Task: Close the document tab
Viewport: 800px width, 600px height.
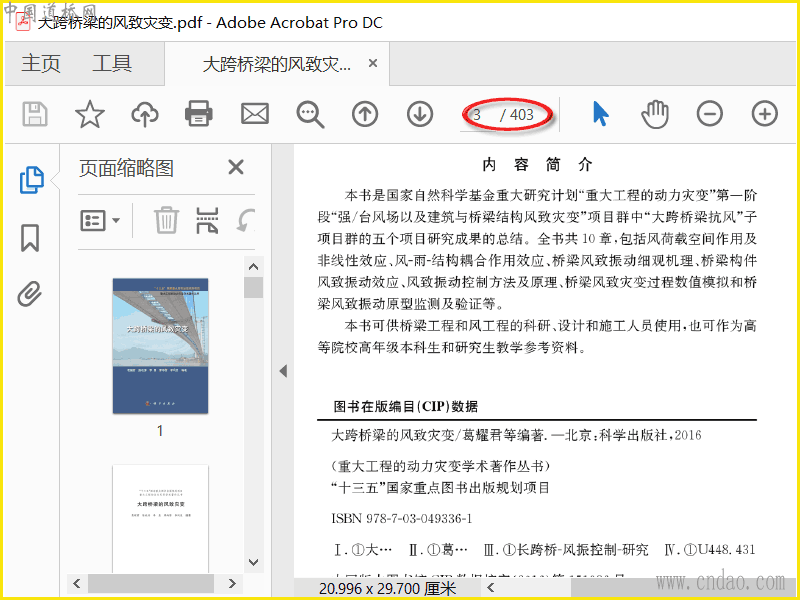Action: (373, 63)
